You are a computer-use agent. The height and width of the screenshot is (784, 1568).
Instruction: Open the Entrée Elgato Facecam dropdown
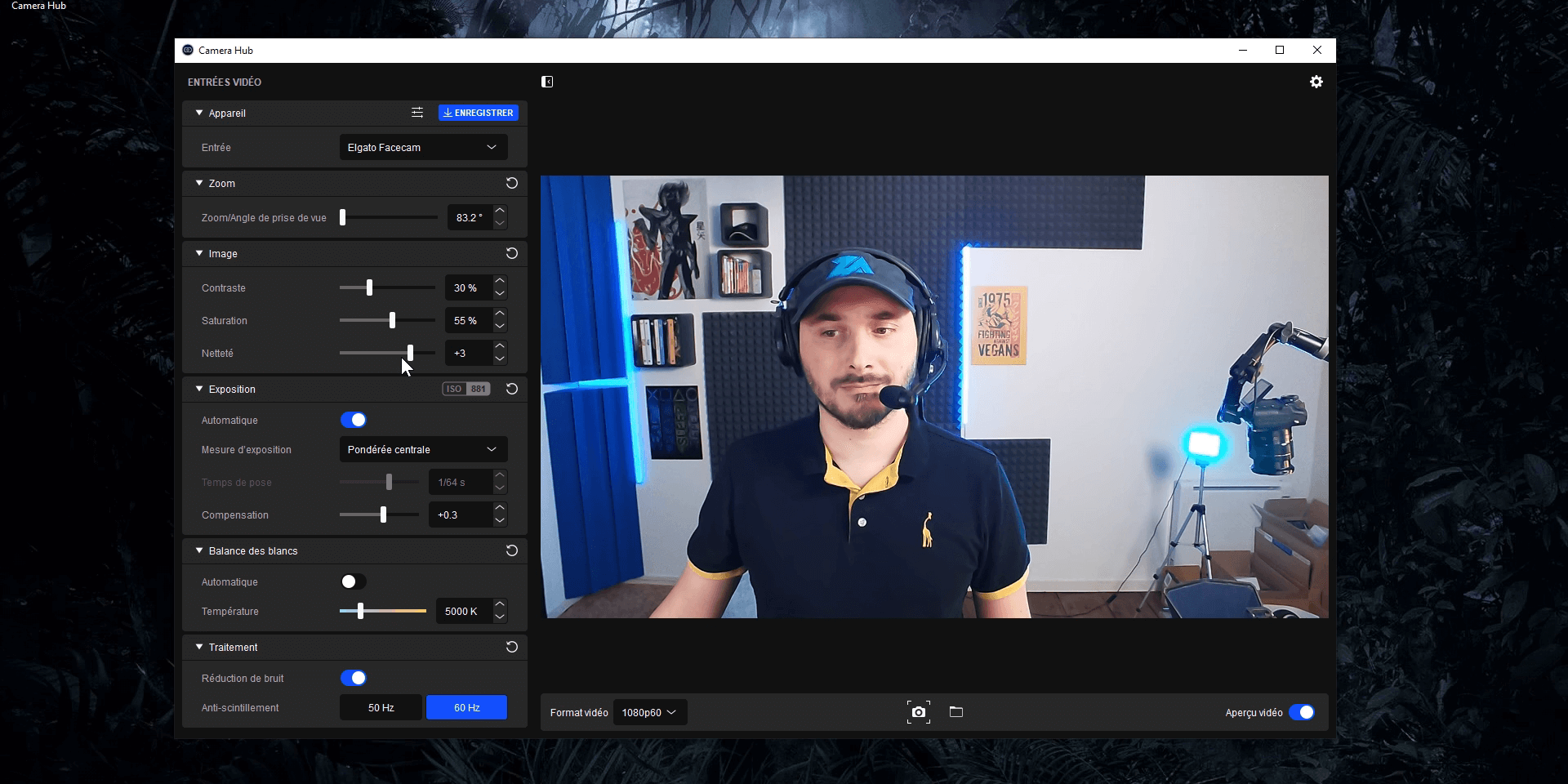(x=423, y=147)
